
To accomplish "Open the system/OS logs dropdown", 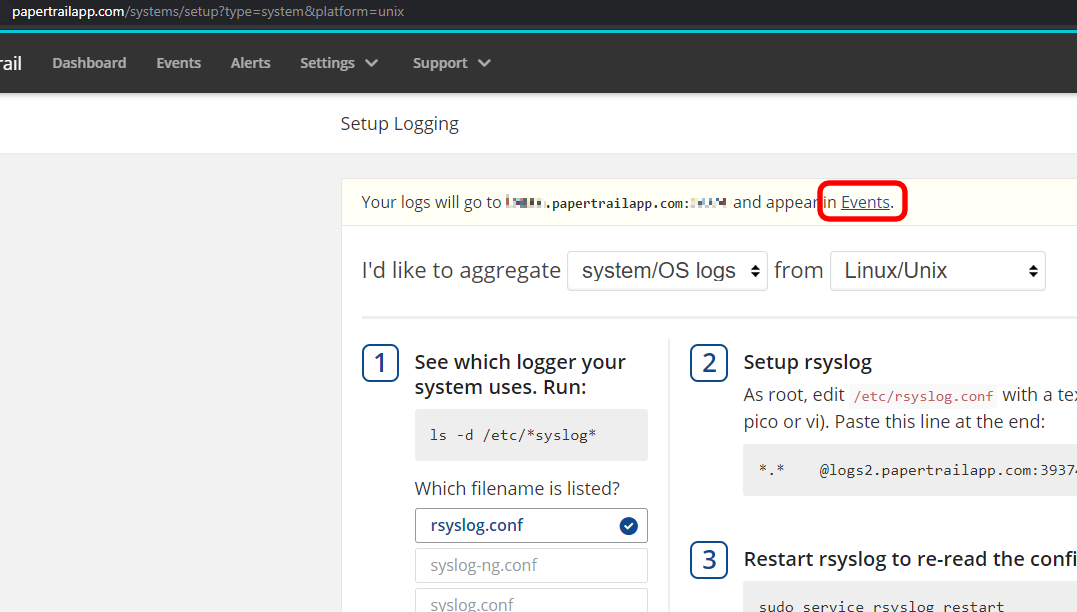I will point(667,271).
